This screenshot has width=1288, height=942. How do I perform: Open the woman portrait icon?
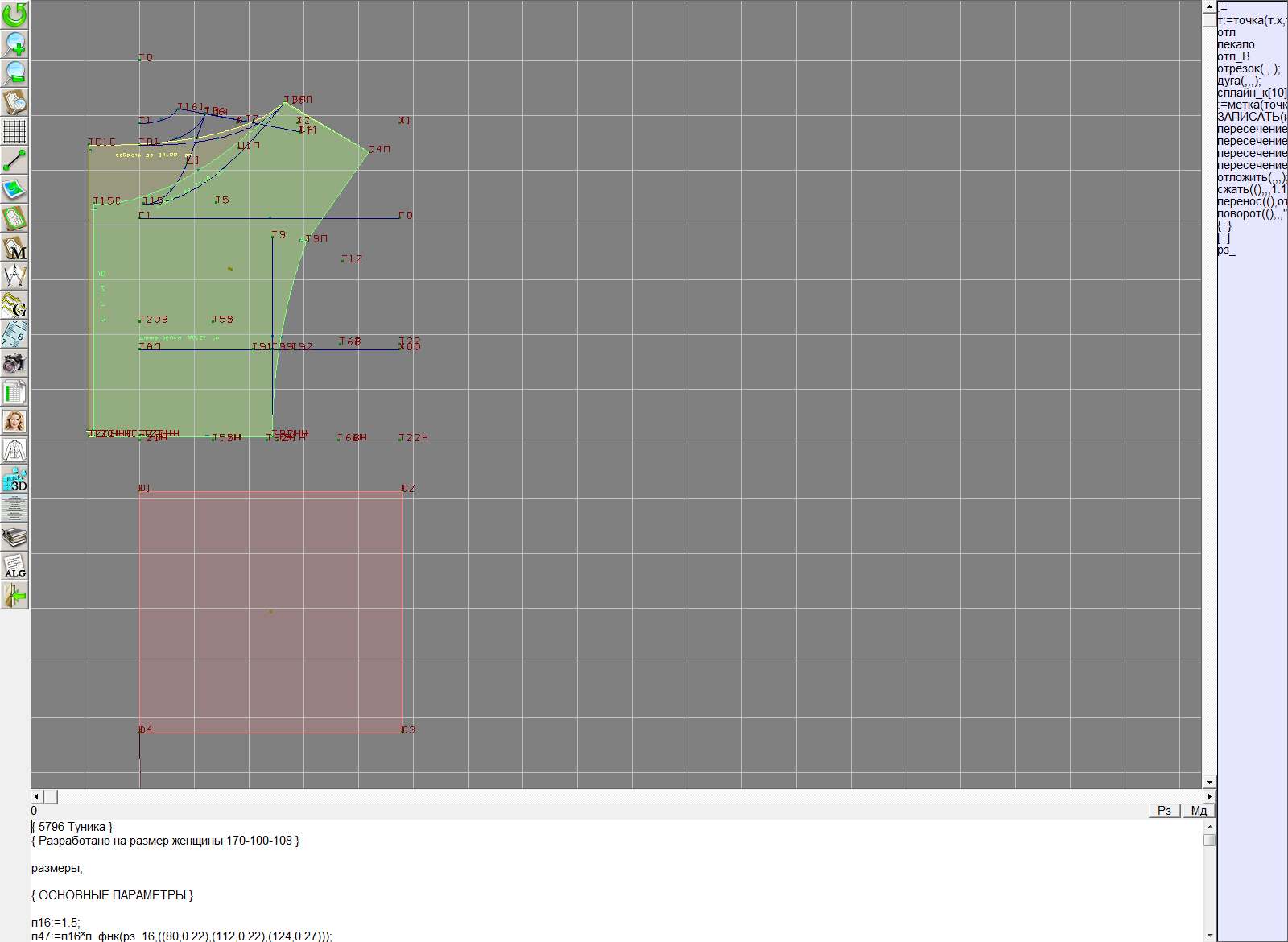(x=14, y=421)
